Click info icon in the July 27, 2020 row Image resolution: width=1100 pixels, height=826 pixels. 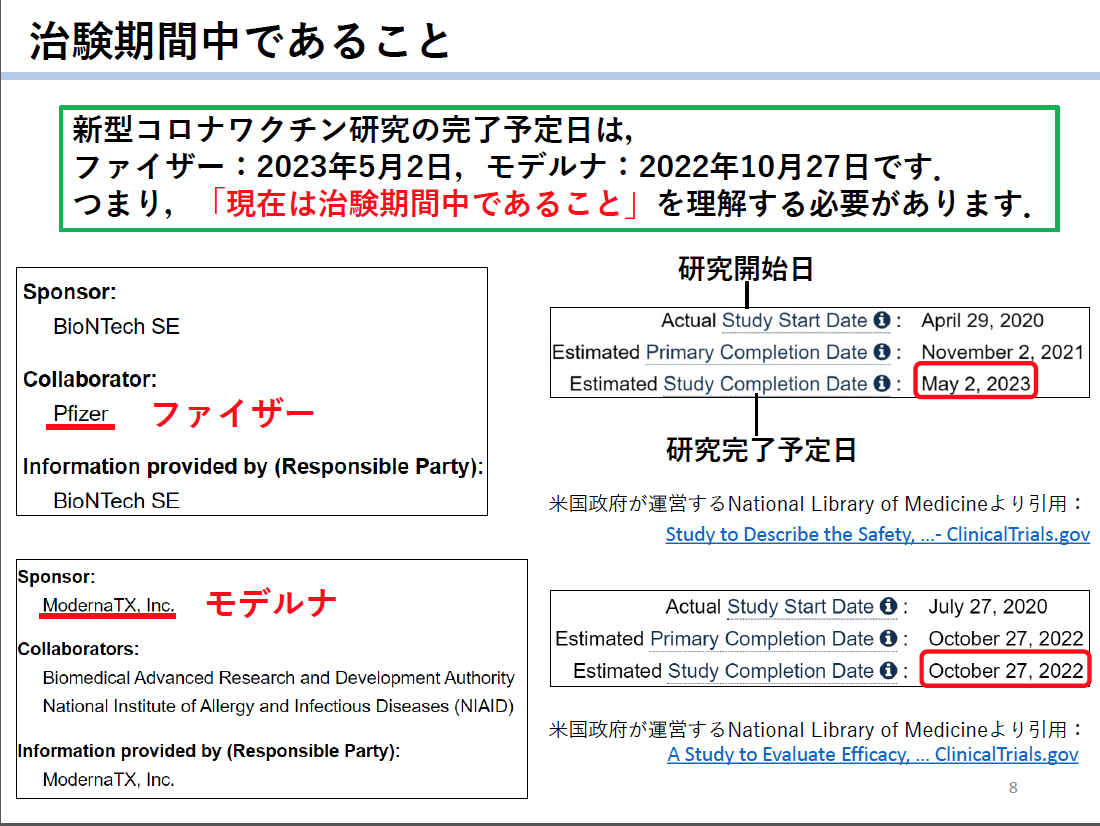(888, 606)
